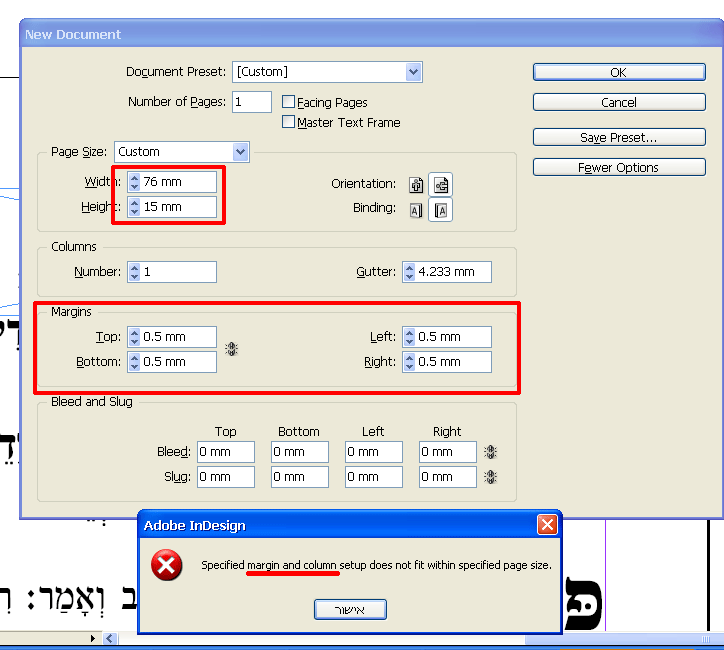Image resolution: width=724 pixels, height=650 pixels.
Task: Click the Slug Top field
Action: click(x=226, y=477)
